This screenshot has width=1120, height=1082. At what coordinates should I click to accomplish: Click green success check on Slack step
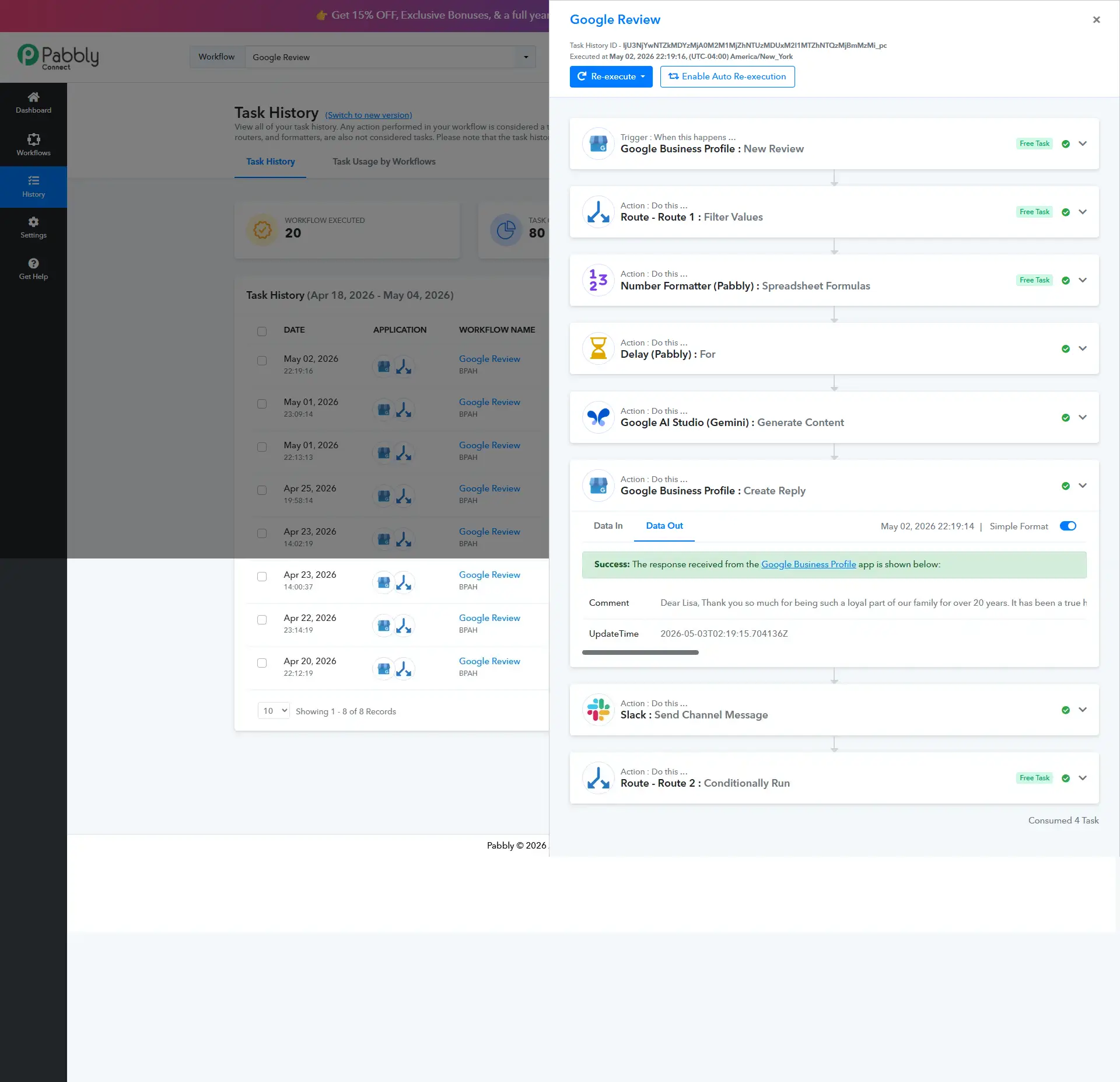pyautogui.click(x=1066, y=710)
